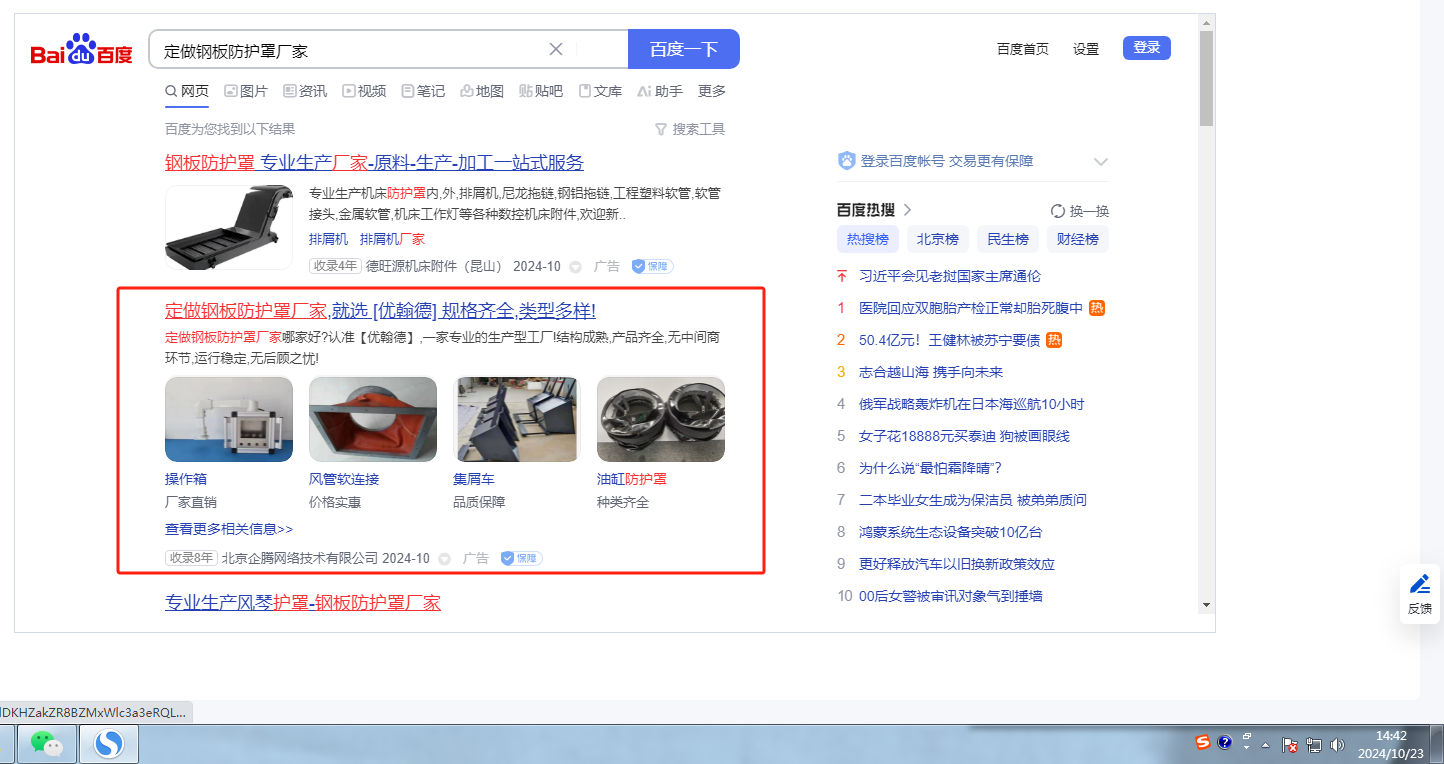Open the 排屑机 sublink
Viewport: 1444px width, 764px height.
tap(328, 239)
